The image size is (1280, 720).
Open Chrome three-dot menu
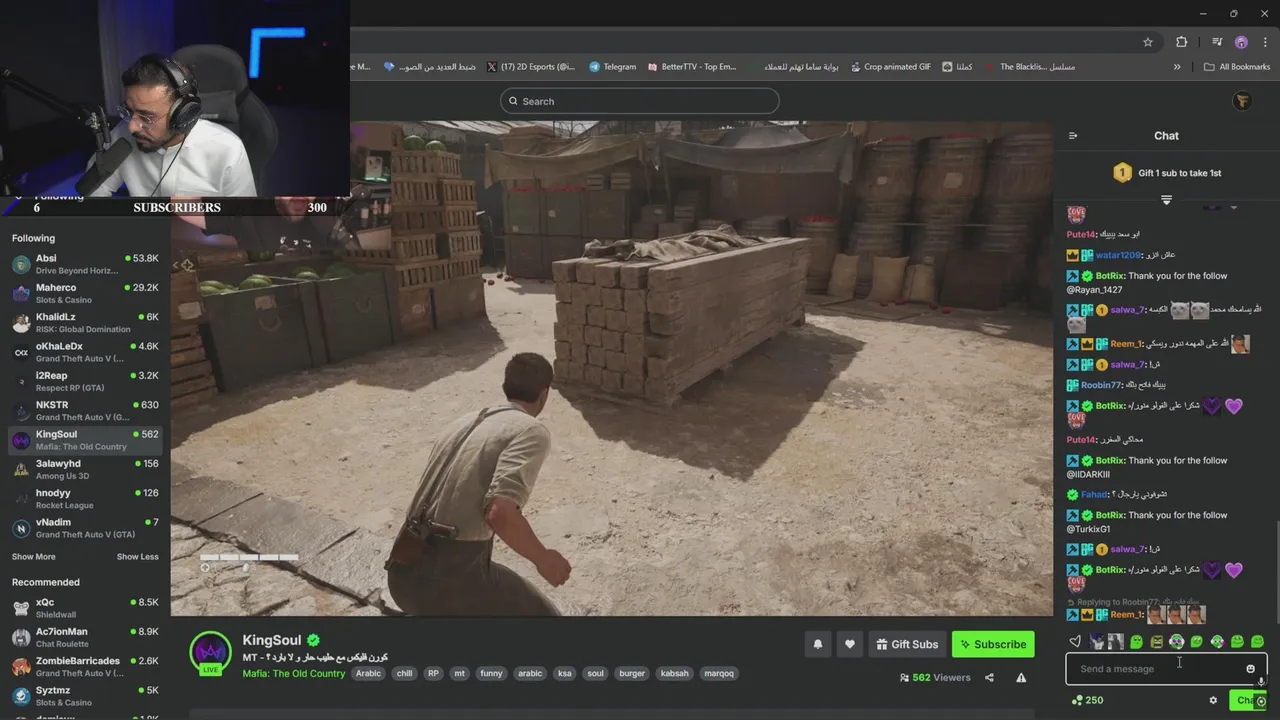(1263, 42)
